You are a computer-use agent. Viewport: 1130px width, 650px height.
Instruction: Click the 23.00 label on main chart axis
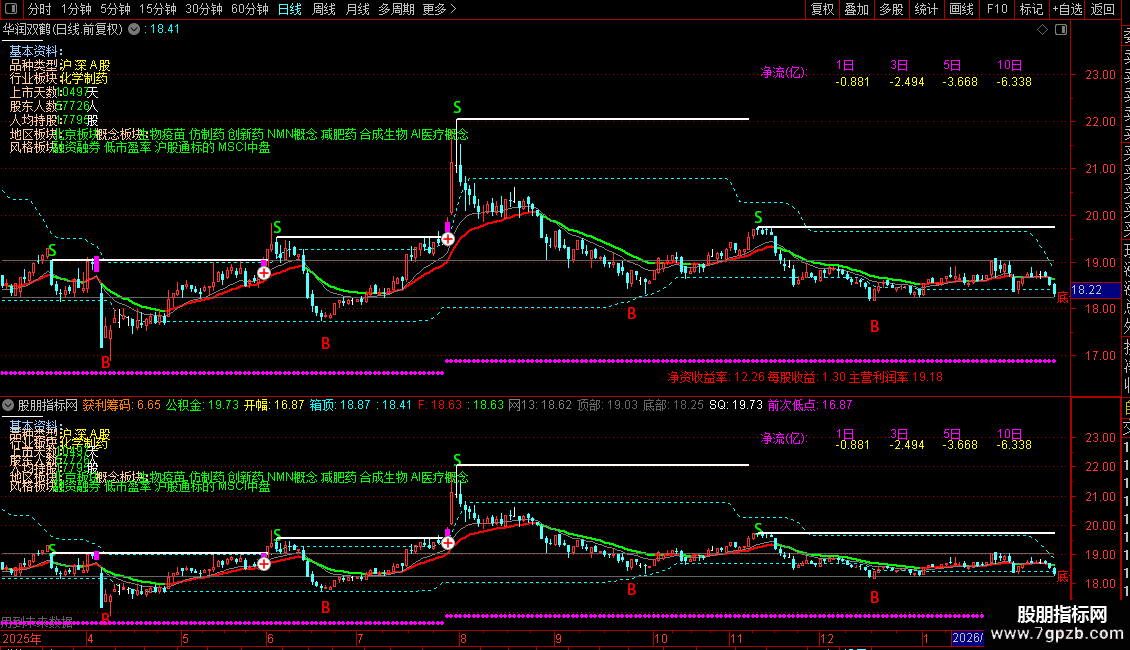coord(1101,74)
